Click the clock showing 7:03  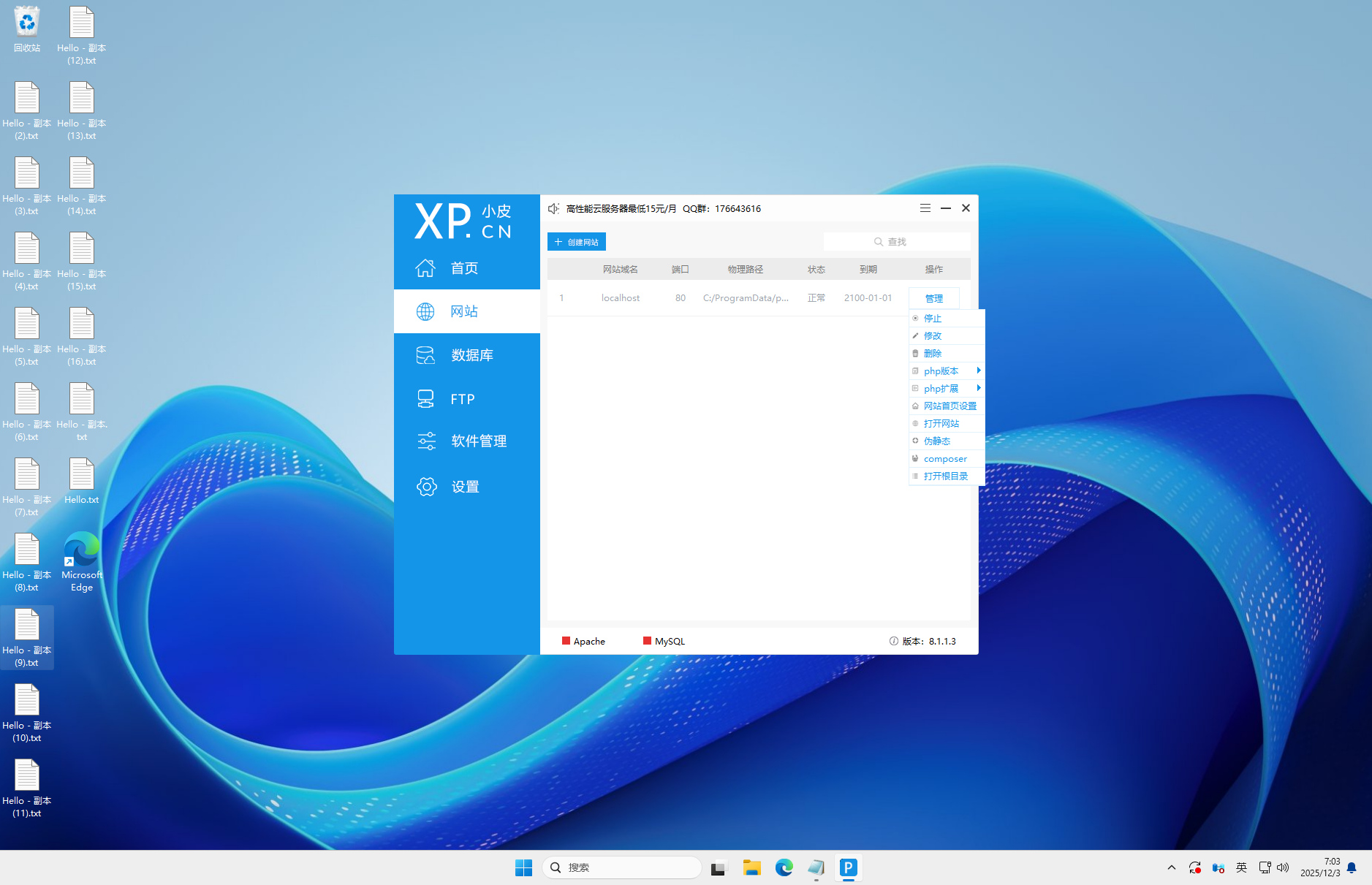click(1320, 867)
